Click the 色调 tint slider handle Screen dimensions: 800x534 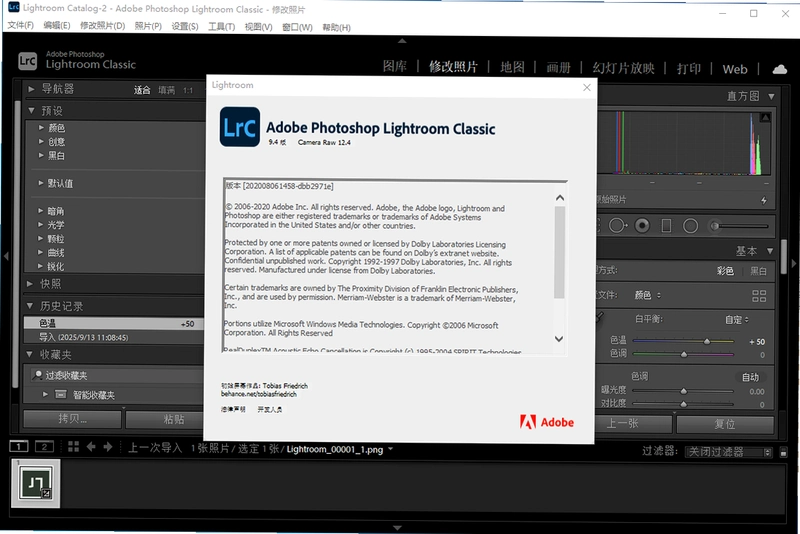coord(684,354)
